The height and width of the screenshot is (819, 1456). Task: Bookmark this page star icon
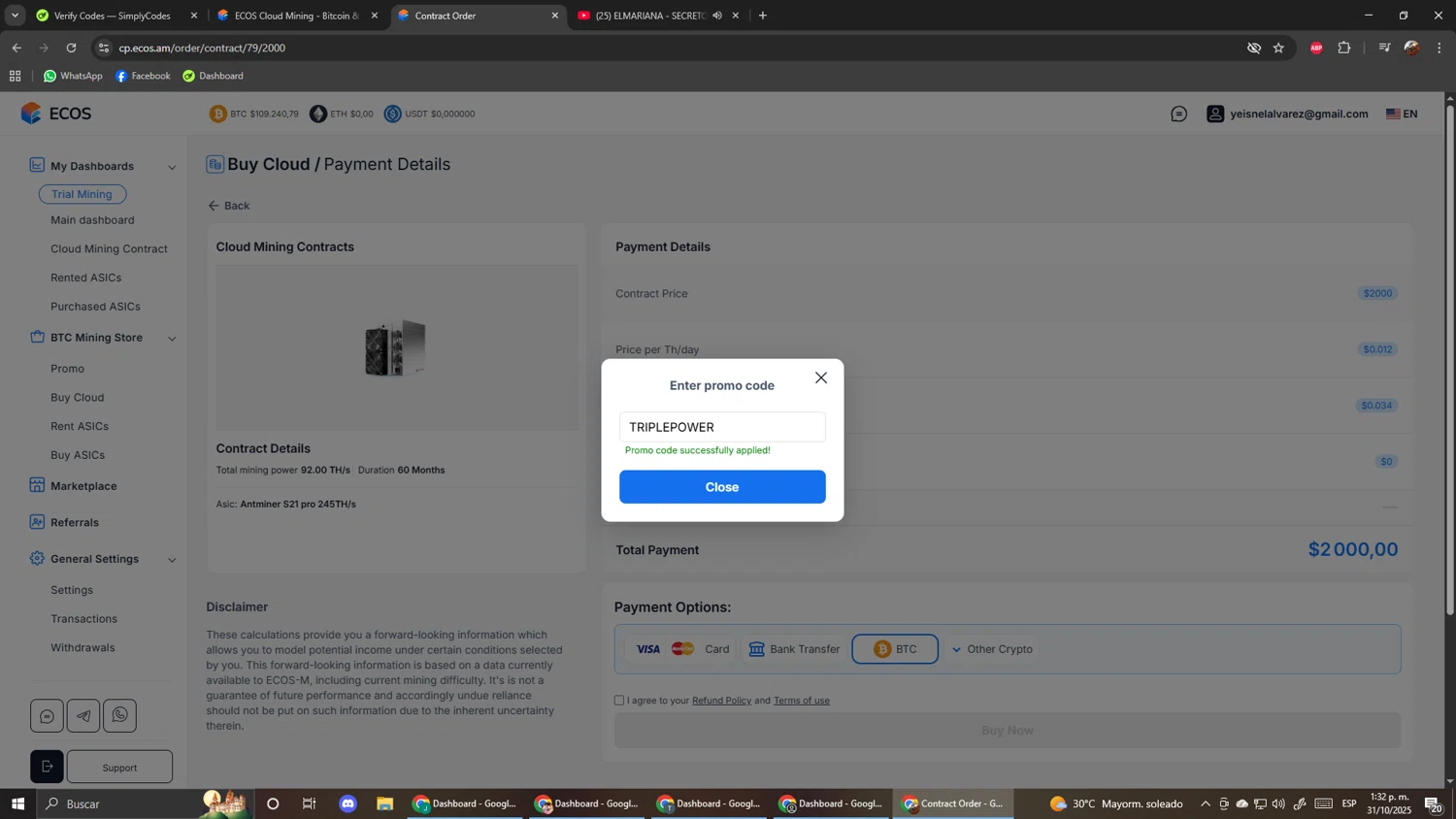[1278, 48]
